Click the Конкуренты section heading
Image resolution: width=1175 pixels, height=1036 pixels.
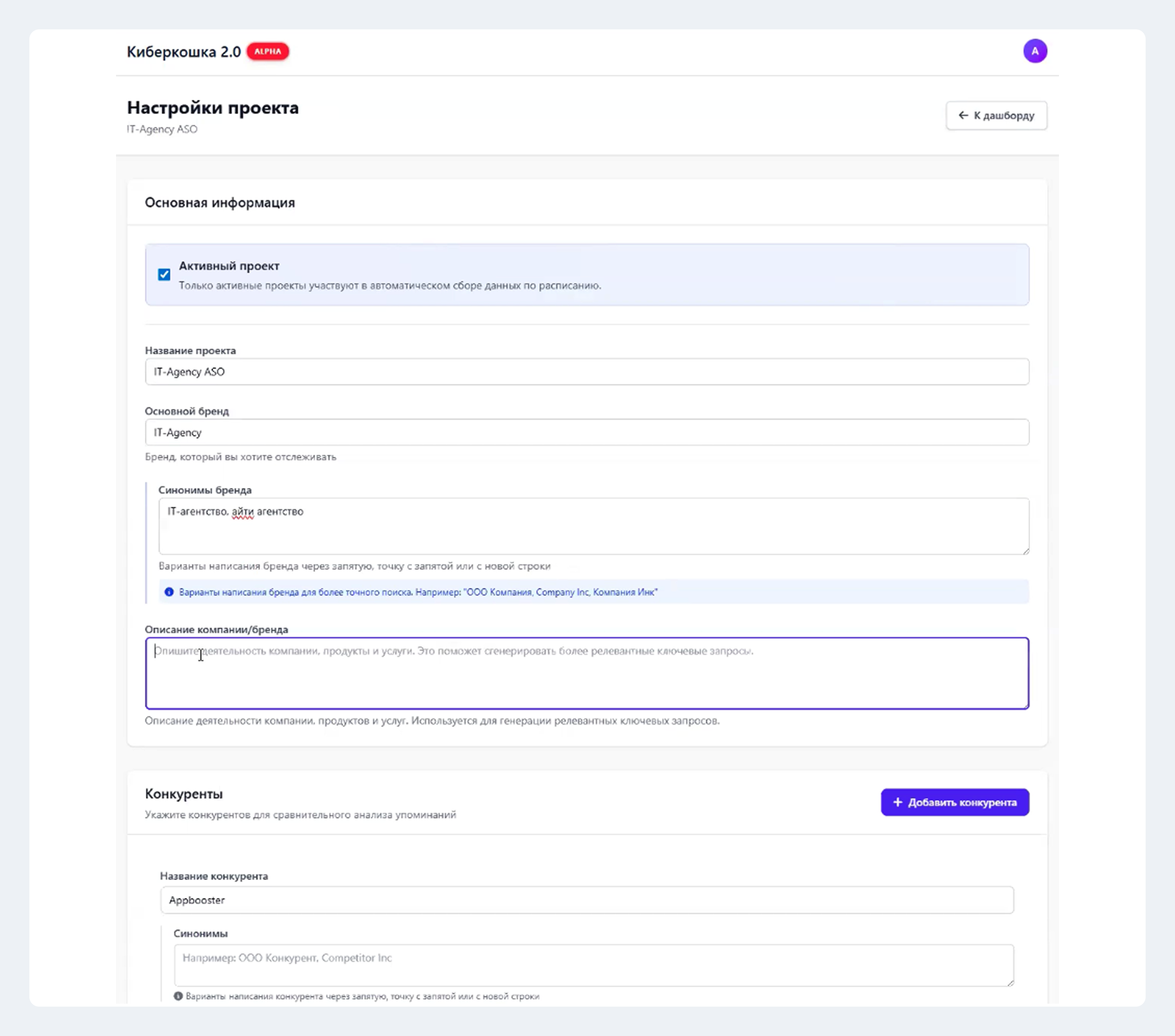[x=184, y=793]
